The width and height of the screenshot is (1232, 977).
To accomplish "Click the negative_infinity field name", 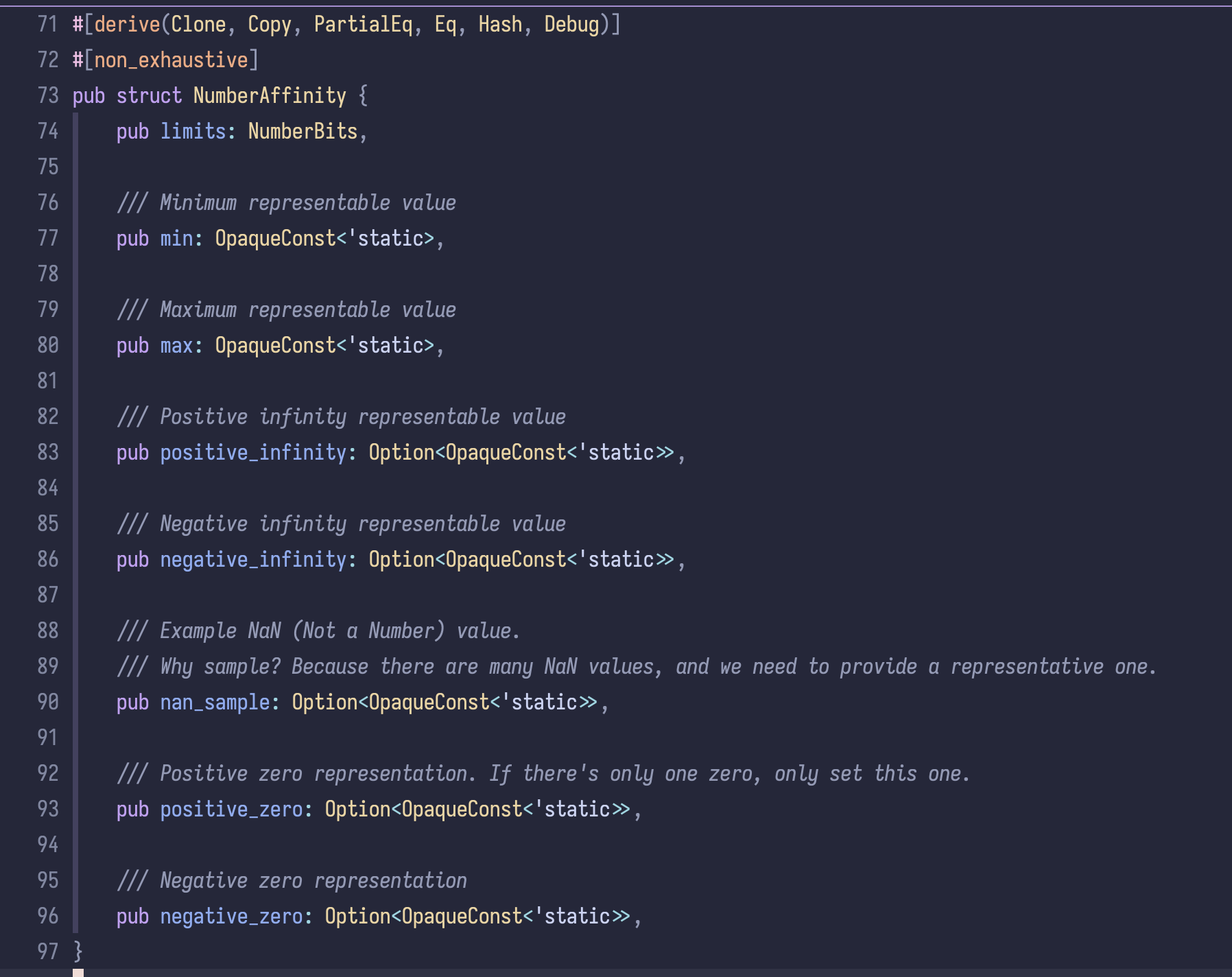I will (253, 559).
